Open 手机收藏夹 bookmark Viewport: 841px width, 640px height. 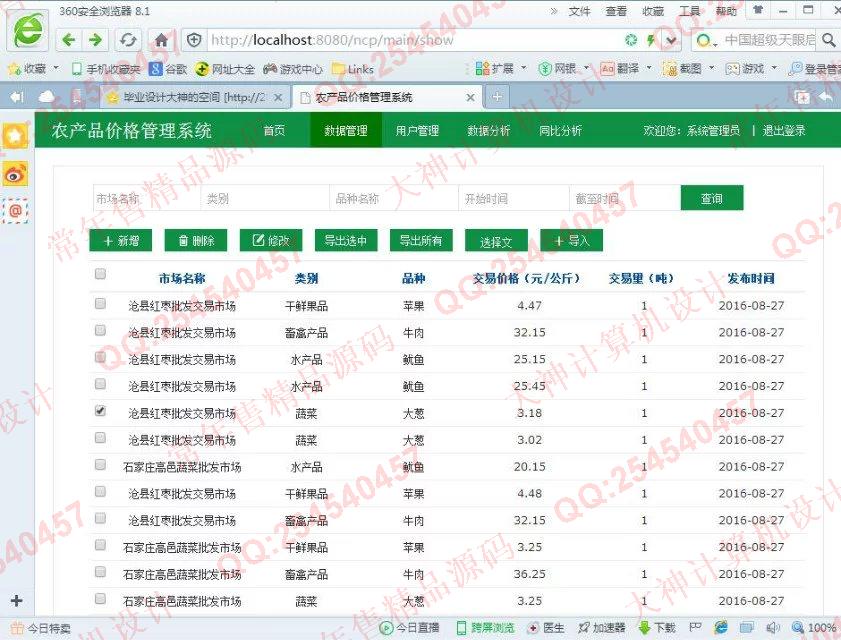(106, 69)
